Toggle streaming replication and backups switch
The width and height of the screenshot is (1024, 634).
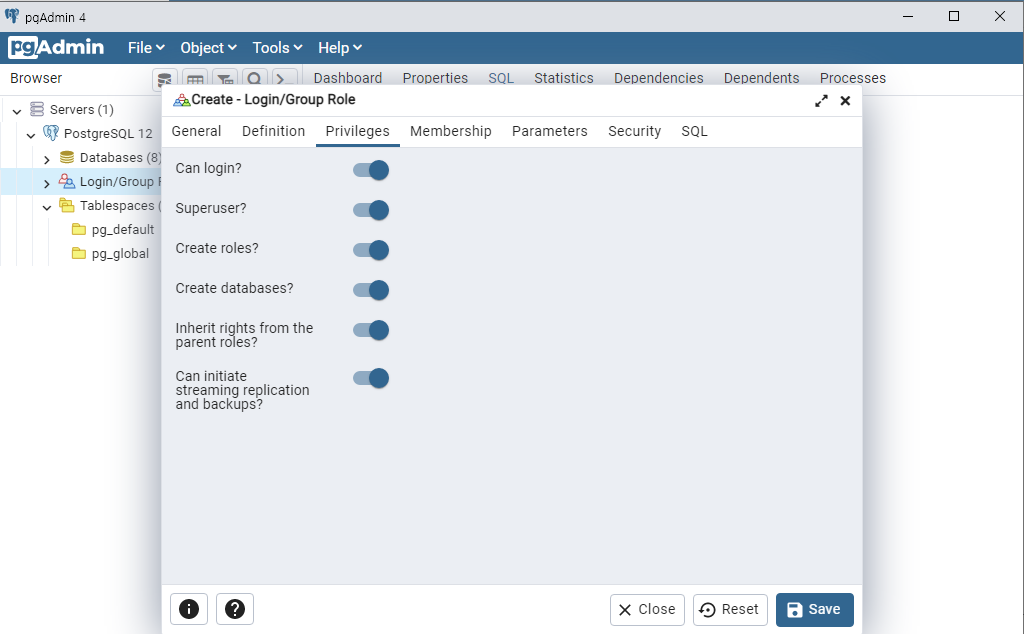[x=370, y=377]
